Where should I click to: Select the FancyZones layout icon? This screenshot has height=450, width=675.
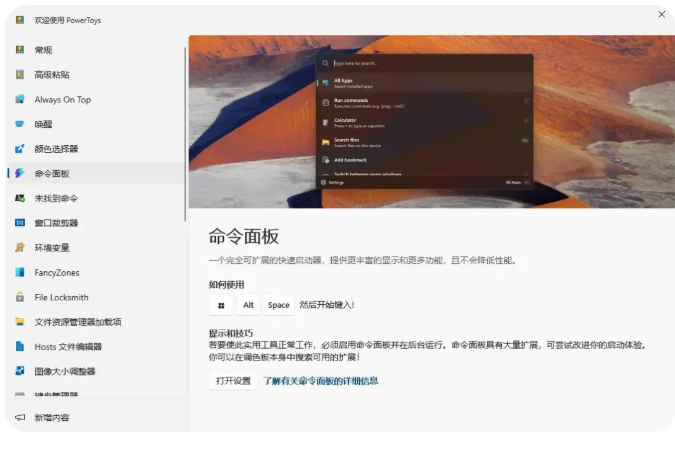coord(20,272)
